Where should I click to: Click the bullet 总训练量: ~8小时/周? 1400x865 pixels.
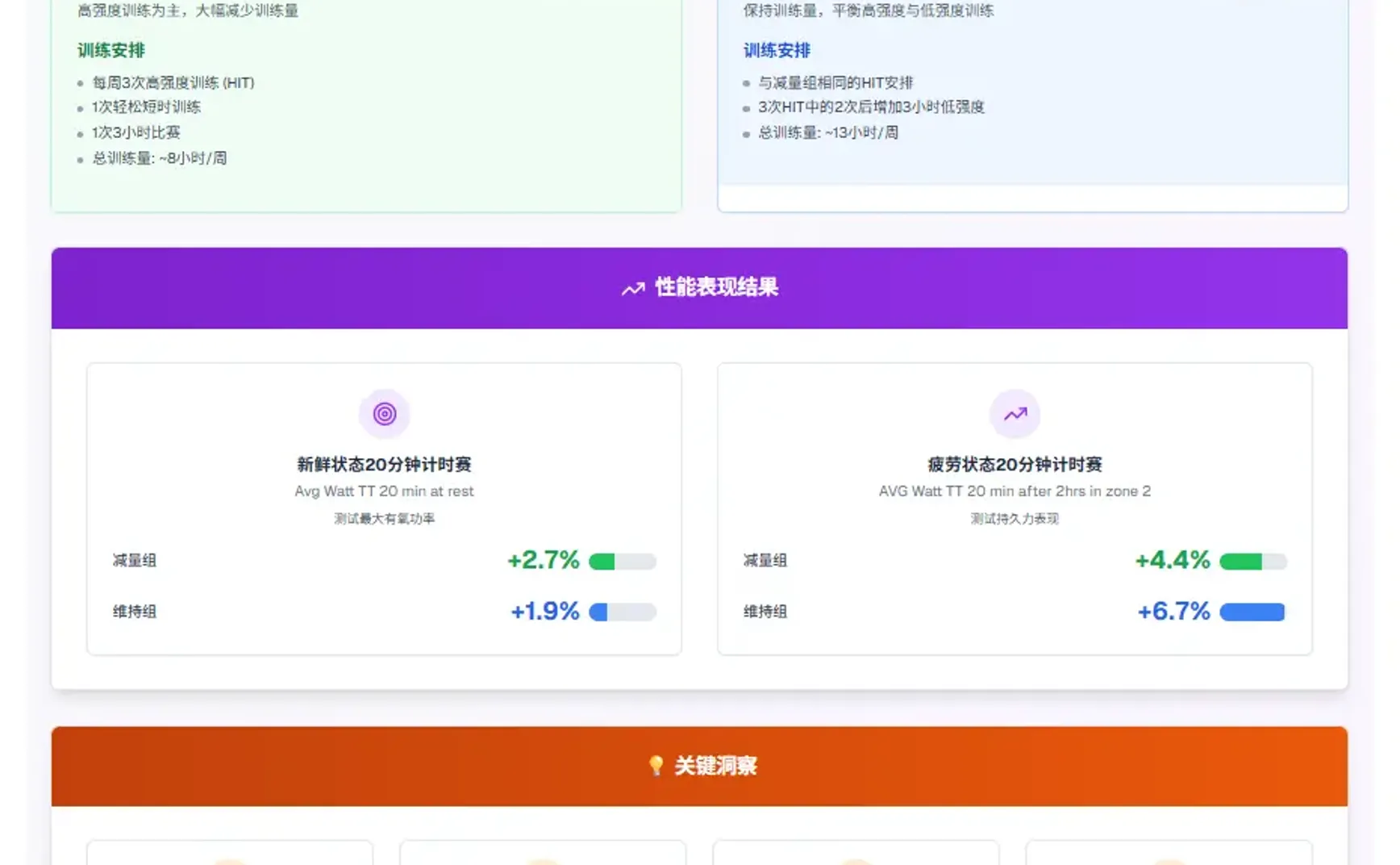[160, 158]
